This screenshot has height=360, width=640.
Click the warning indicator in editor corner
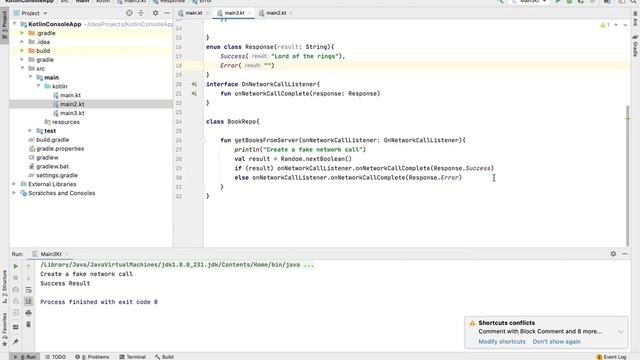605,25
